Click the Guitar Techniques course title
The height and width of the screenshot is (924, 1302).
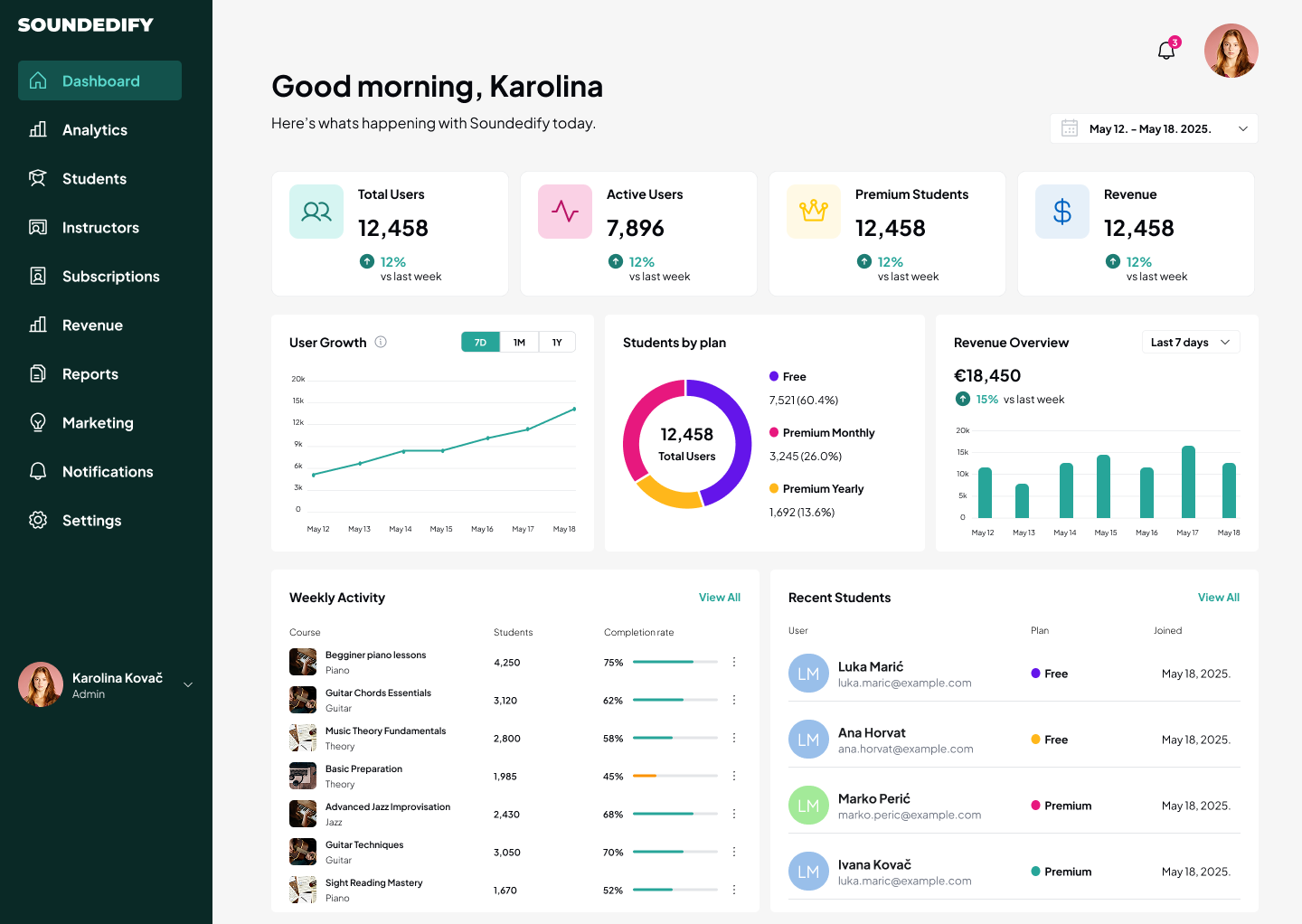point(364,844)
